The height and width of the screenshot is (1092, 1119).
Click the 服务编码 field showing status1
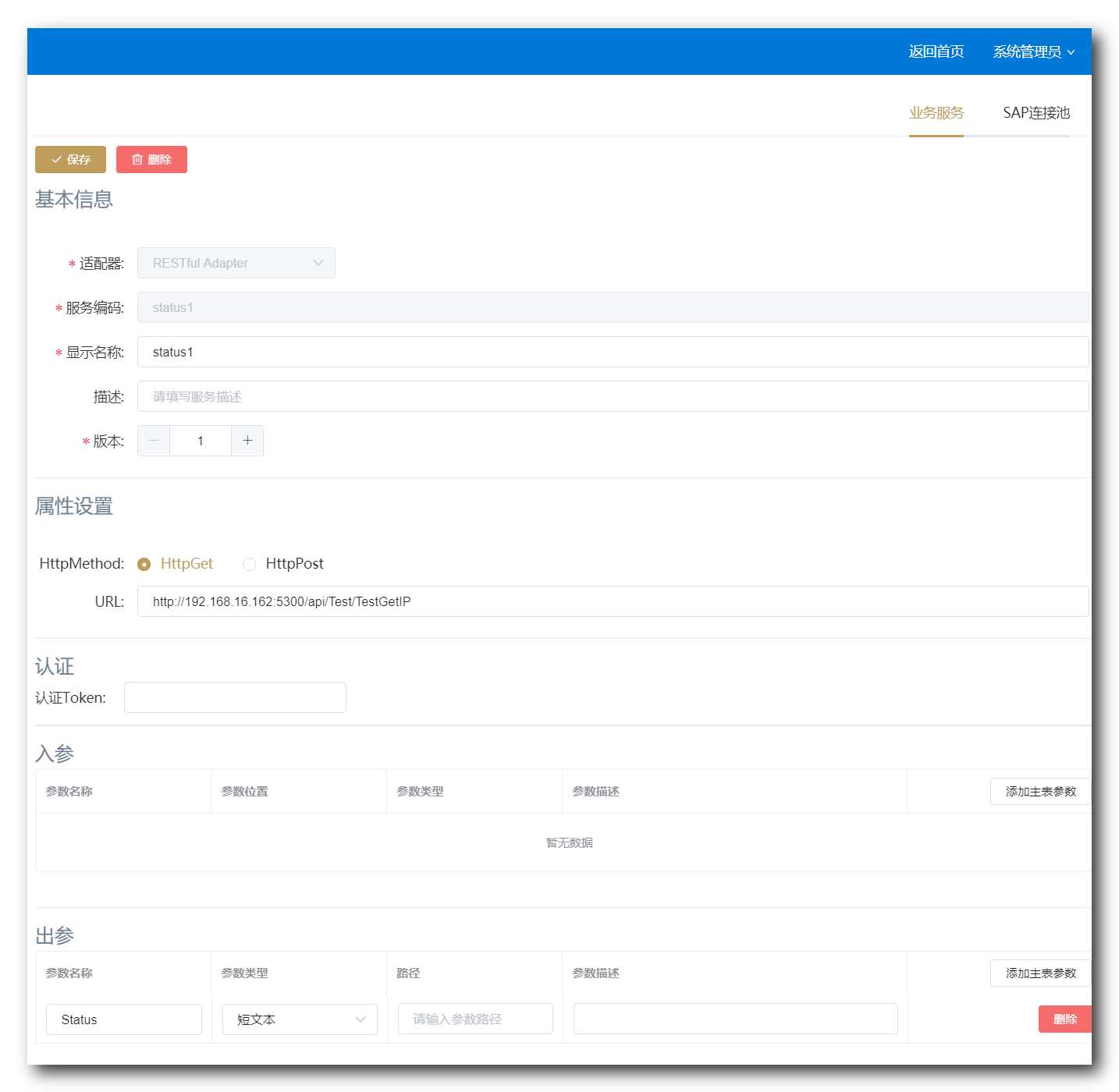pyautogui.click(x=613, y=307)
